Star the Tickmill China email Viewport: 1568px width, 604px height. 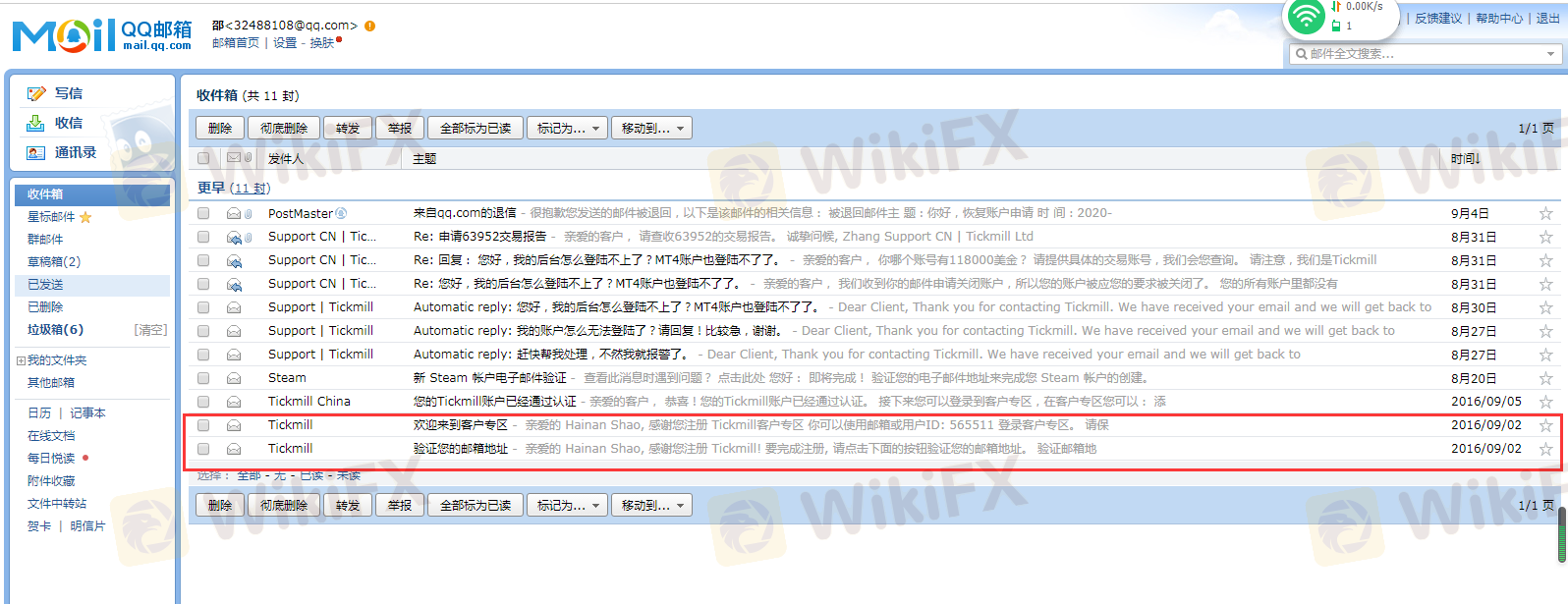click(x=1545, y=402)
